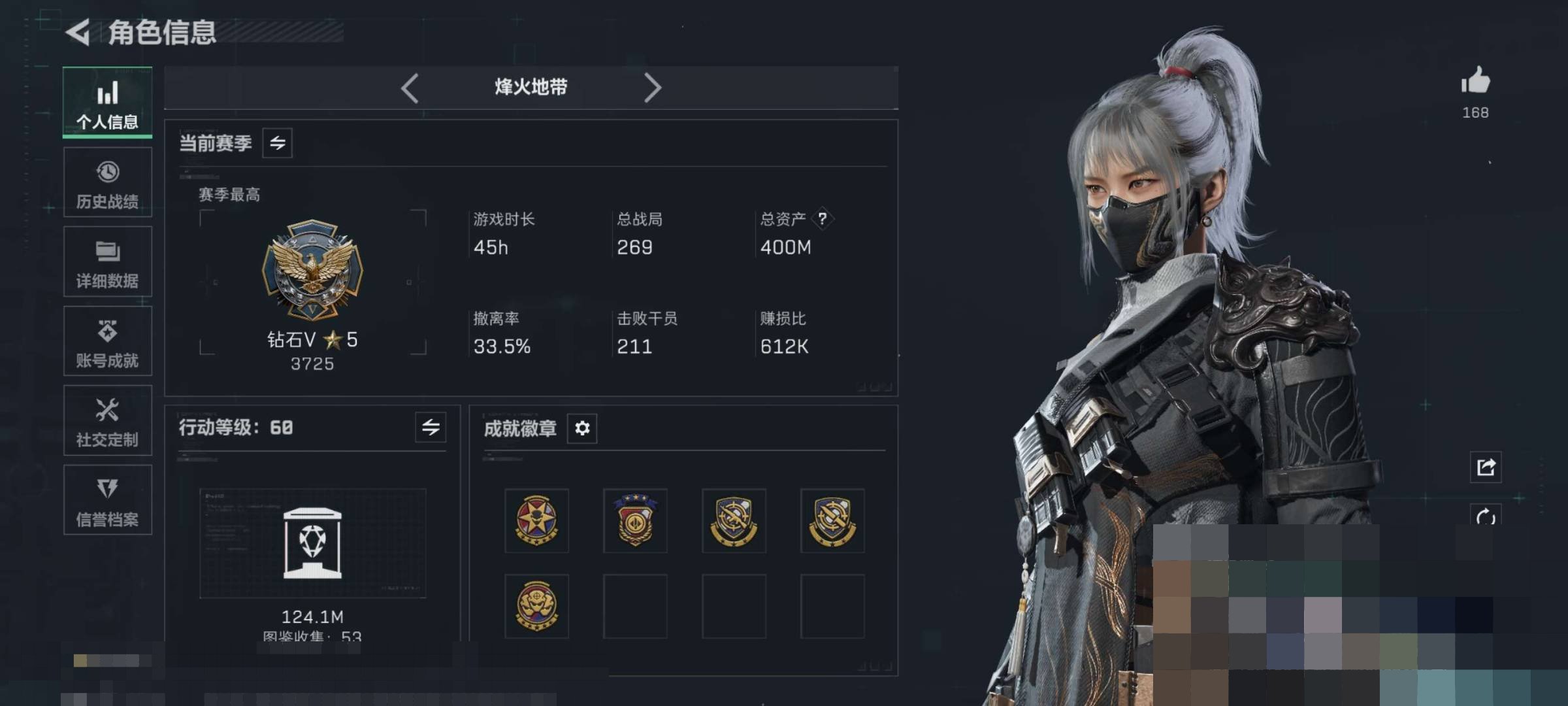Click the 钻石V eagle rank emblem

tap(312, 269)
